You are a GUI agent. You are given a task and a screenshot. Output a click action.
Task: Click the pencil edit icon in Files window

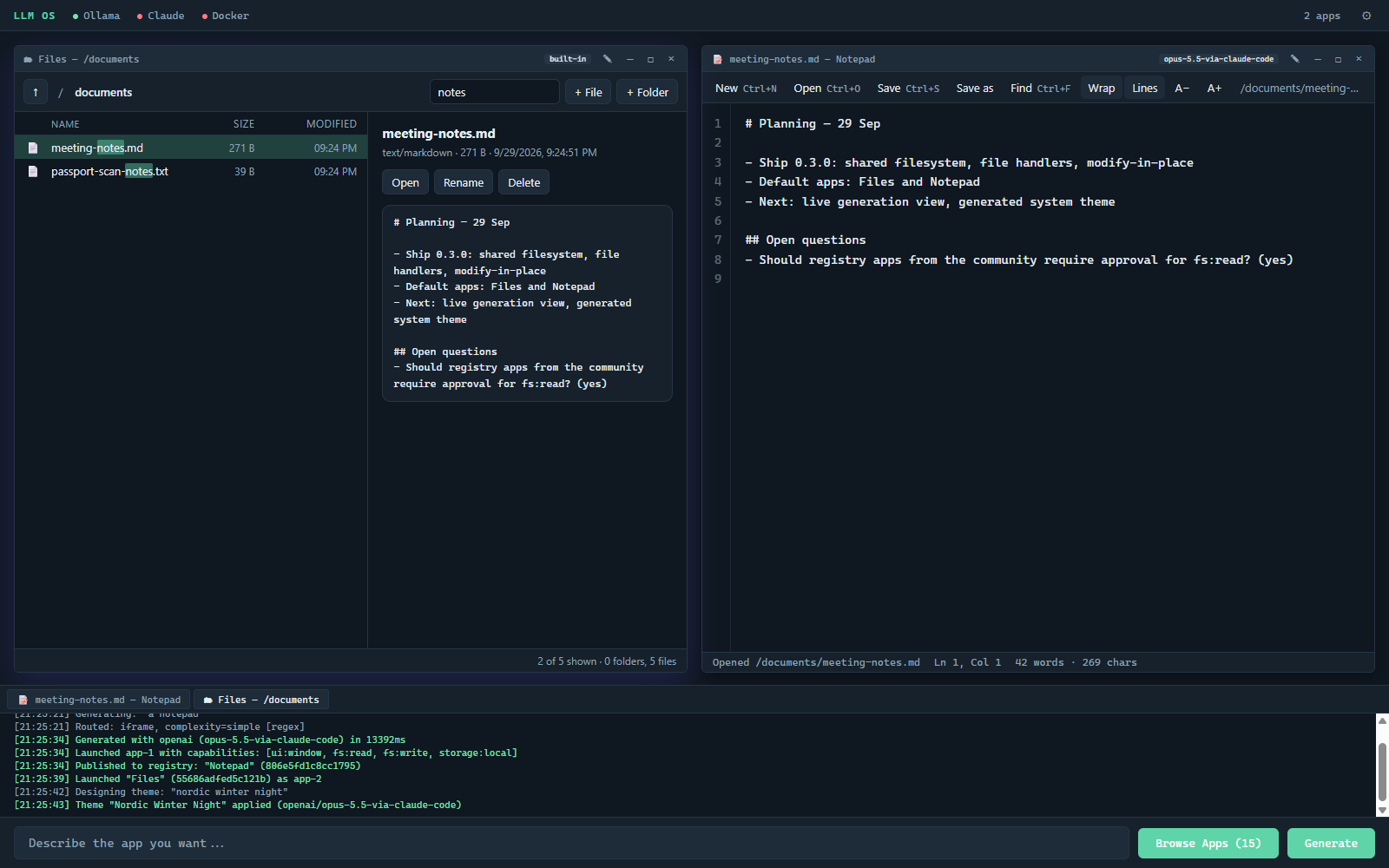point(608,59)
